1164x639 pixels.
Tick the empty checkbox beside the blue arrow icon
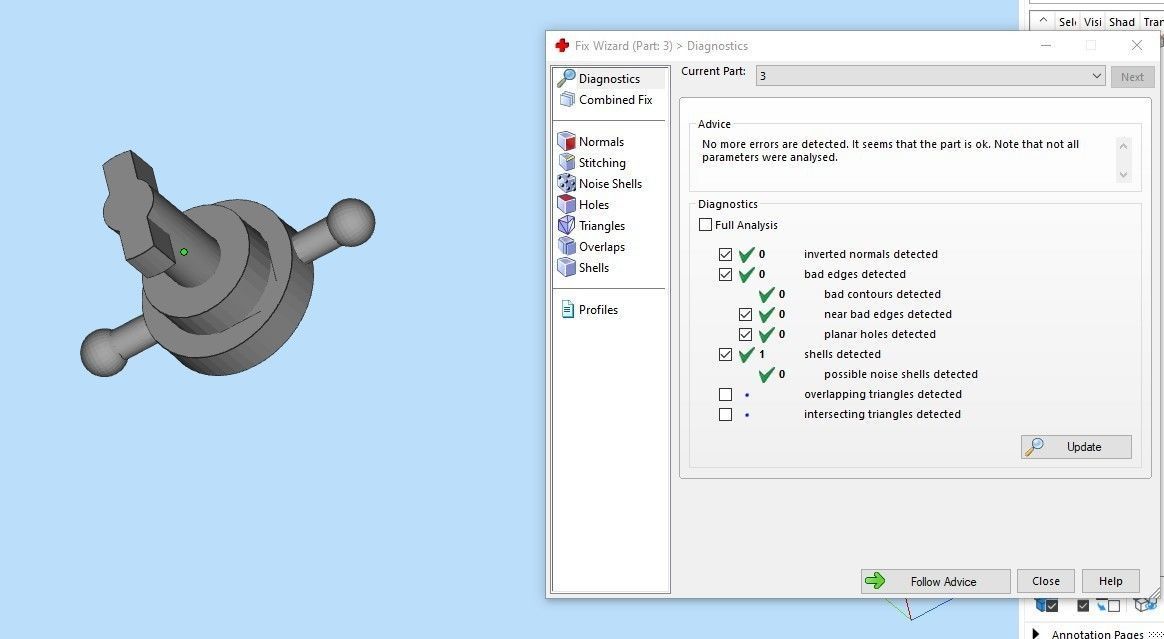pyautogui.click(x=1114, y=606)
